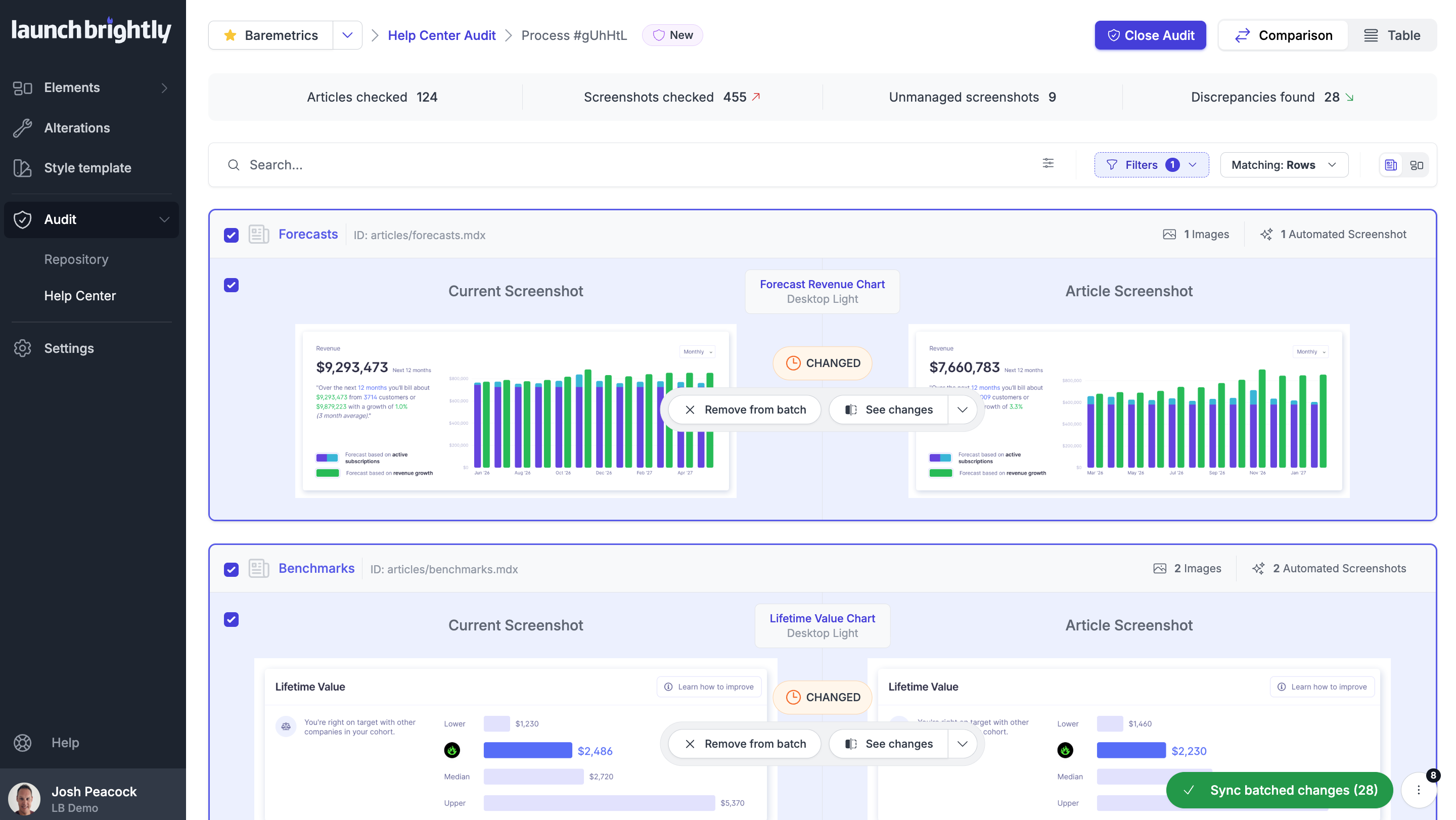Uncheck the Benchmarks article checkbox
Viewport: 1456px width, 820px height.
(231, 569)
